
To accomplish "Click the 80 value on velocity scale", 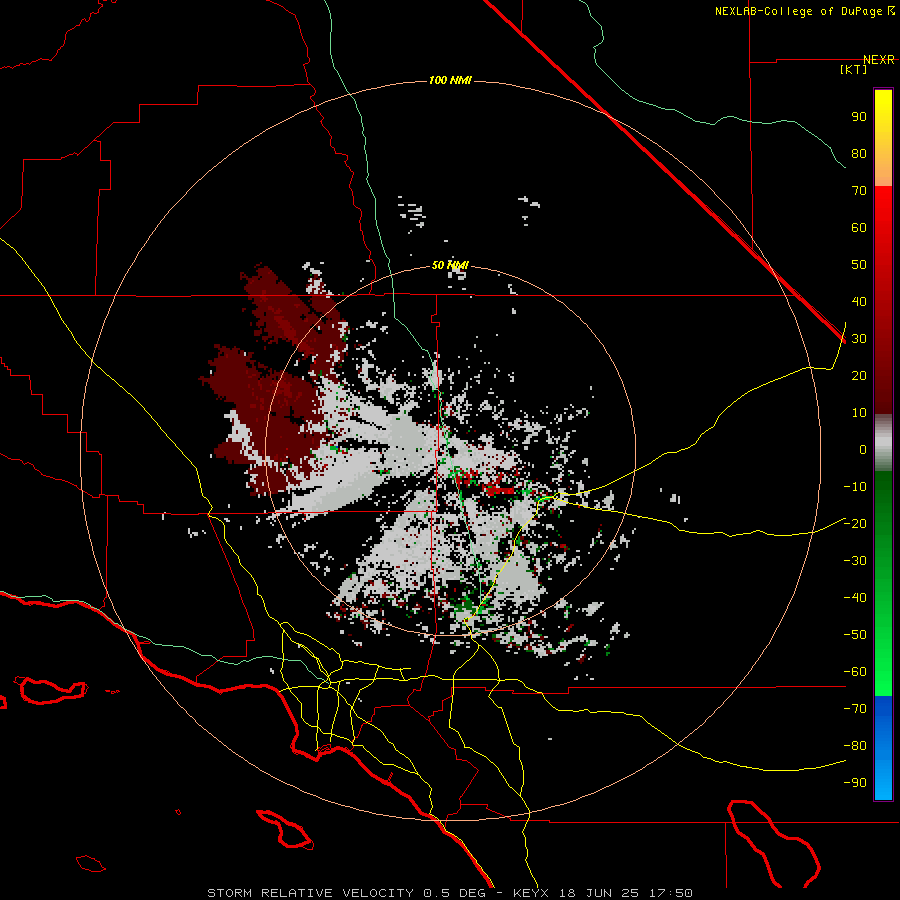I will (x=859, y=154).
